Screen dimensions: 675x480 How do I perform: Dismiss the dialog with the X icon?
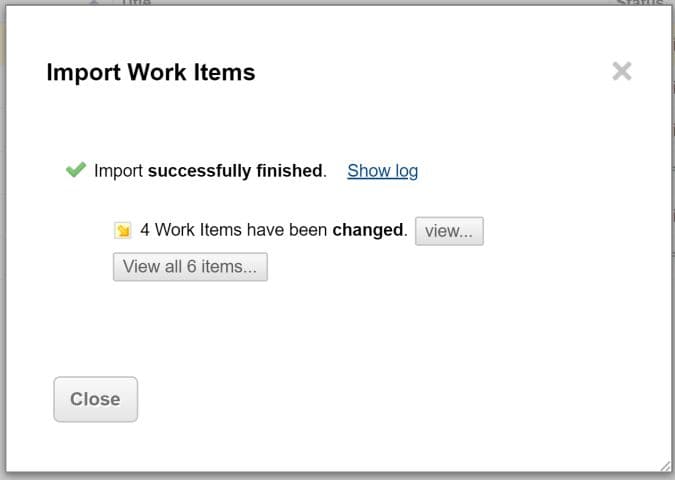coord(622,71)
